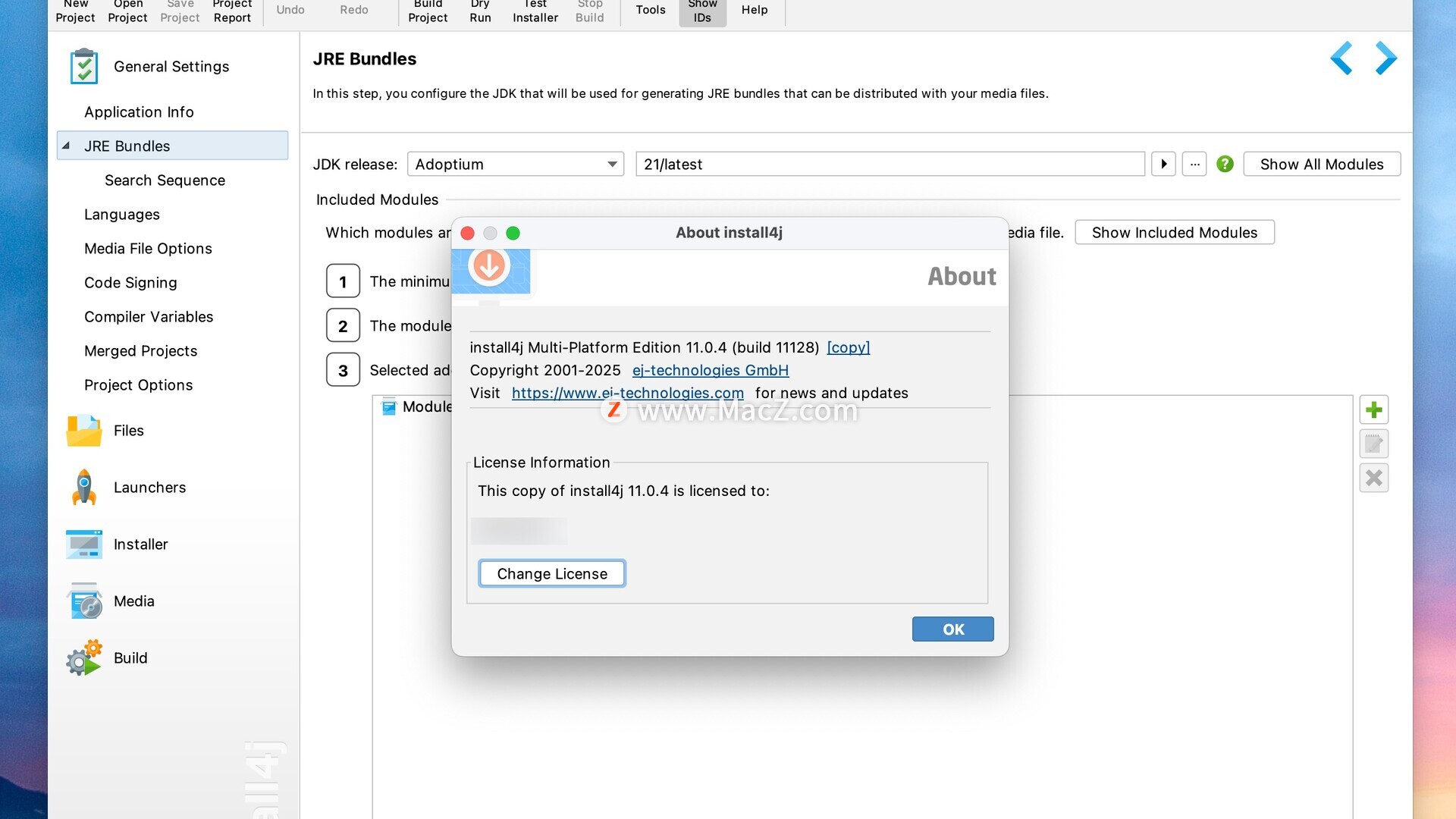The width and height of the screenshot is (1456, 819).
Task: Open the Tools menu
Action: [651, 10]
